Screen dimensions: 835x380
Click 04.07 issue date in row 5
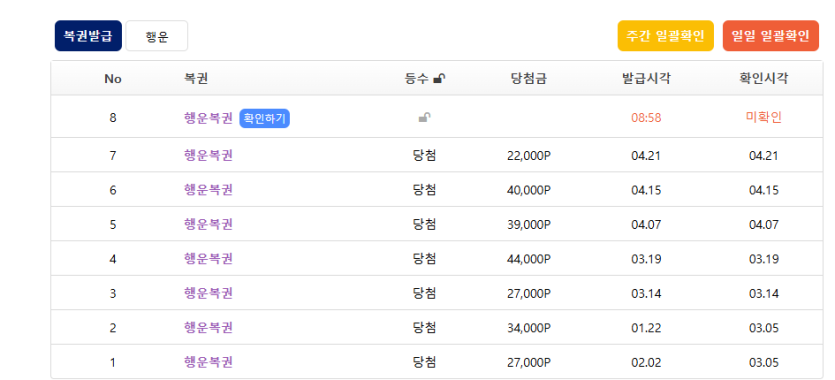(646, 225)
